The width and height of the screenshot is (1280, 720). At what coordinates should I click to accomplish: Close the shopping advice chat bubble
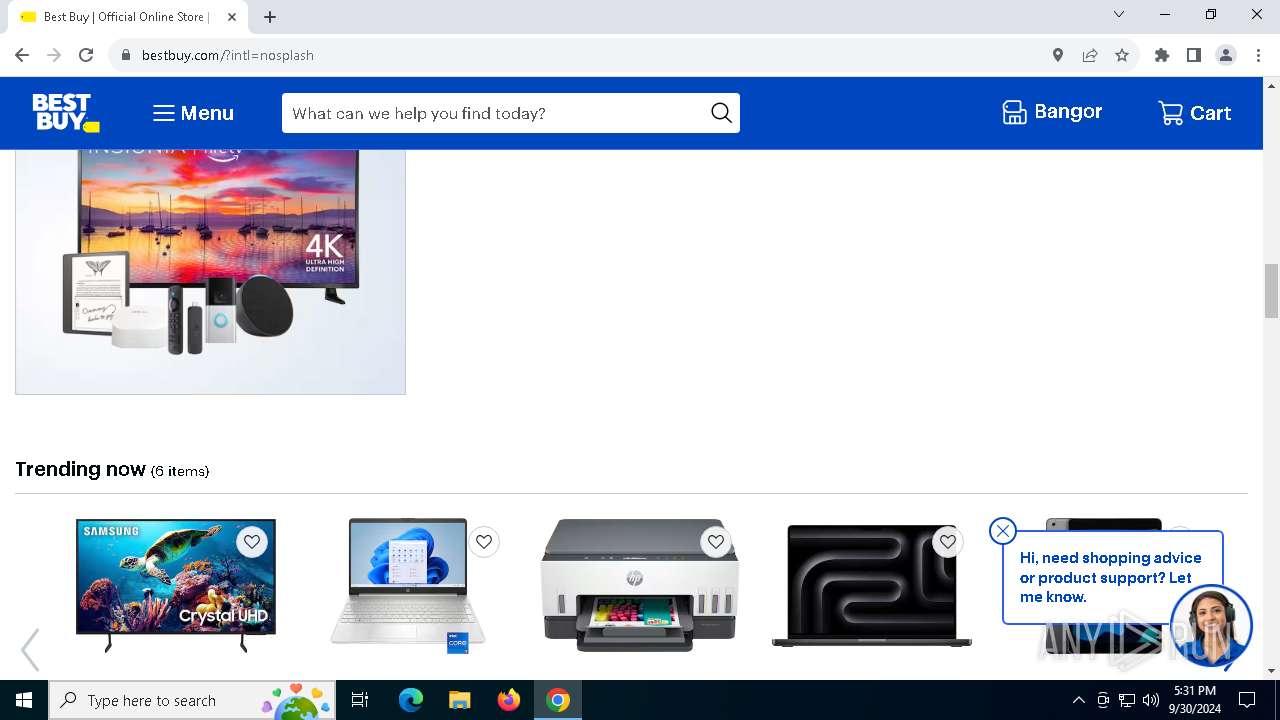(x=1002, y=531)
